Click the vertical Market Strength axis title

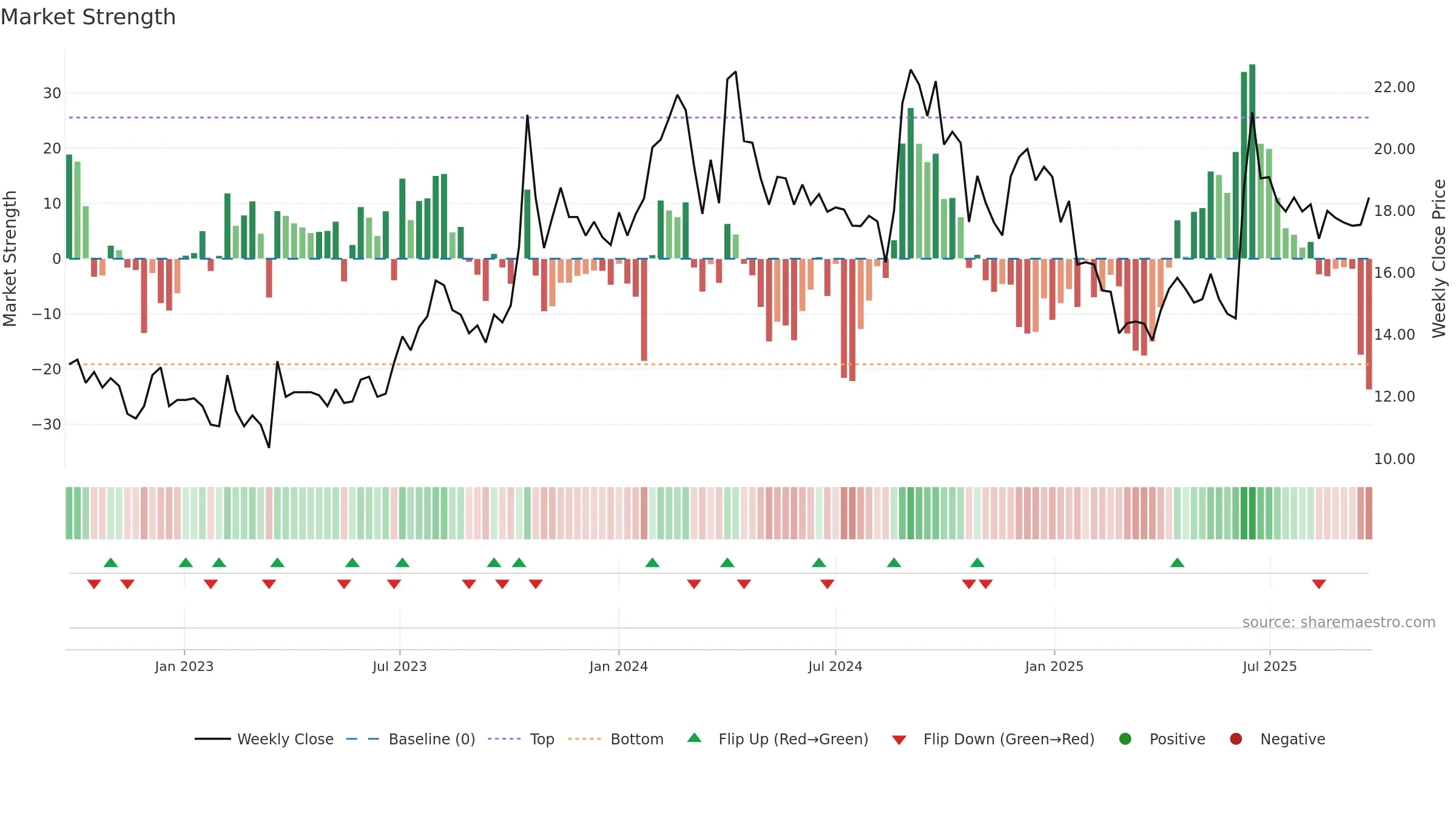(10, 258)
